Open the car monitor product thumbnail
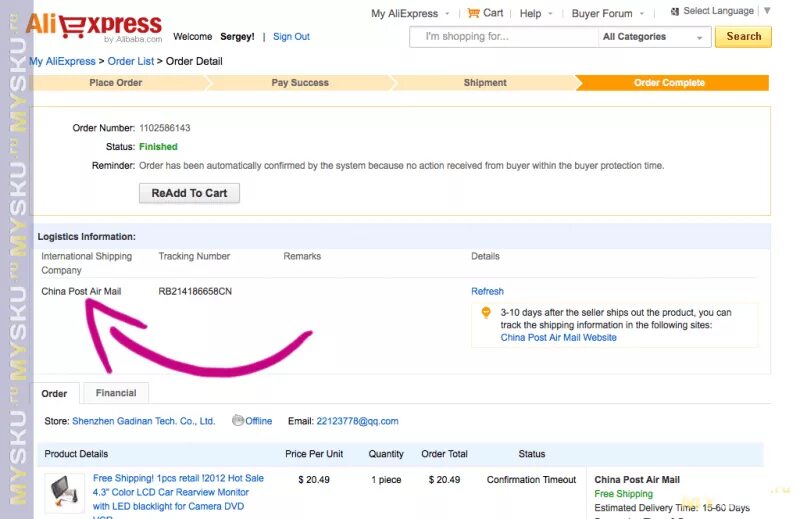800x519 pixels. (64, 492)
